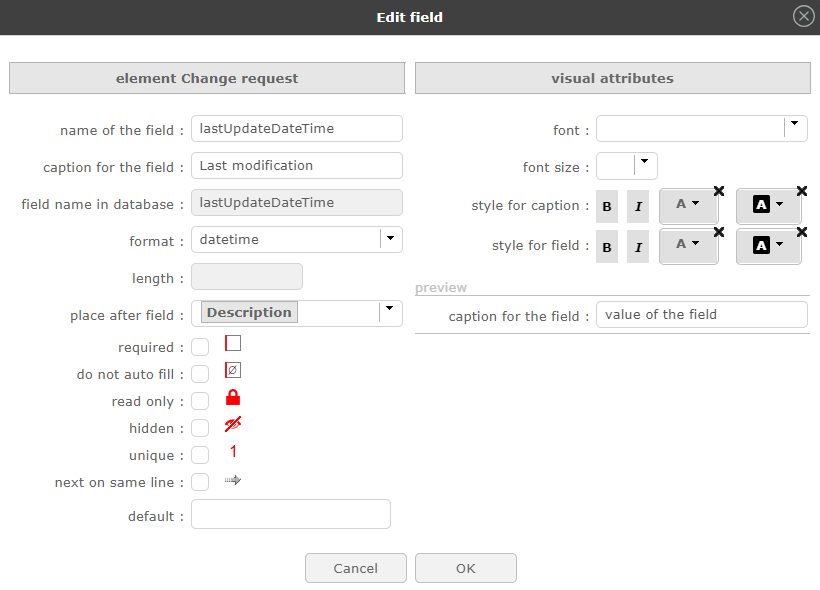Open the font size dropdown
The height and width of the screenshot is (590, 820).
click(x=645, y=165)
